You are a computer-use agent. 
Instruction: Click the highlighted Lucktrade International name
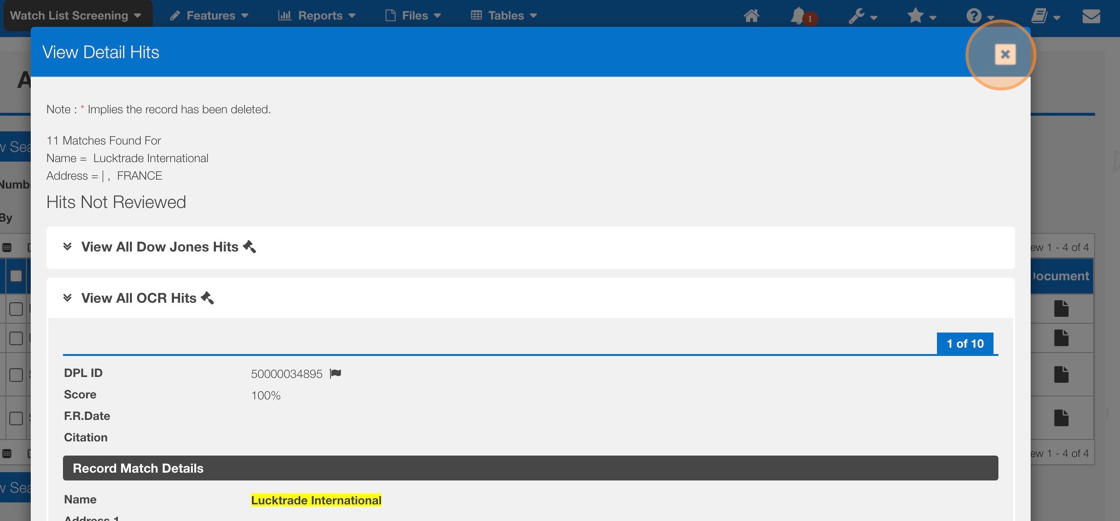point(316,500)
